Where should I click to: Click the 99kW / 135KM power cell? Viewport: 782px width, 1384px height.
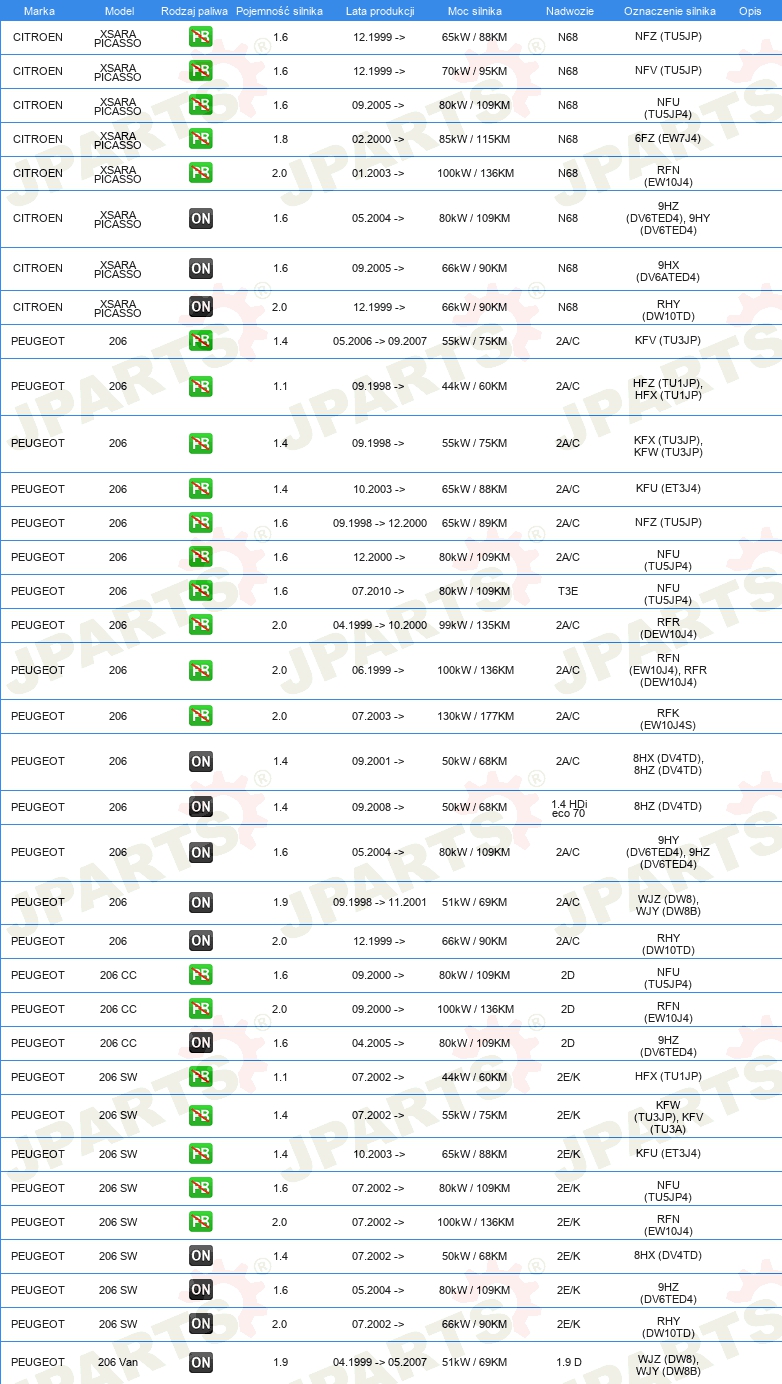coord(475,625)
